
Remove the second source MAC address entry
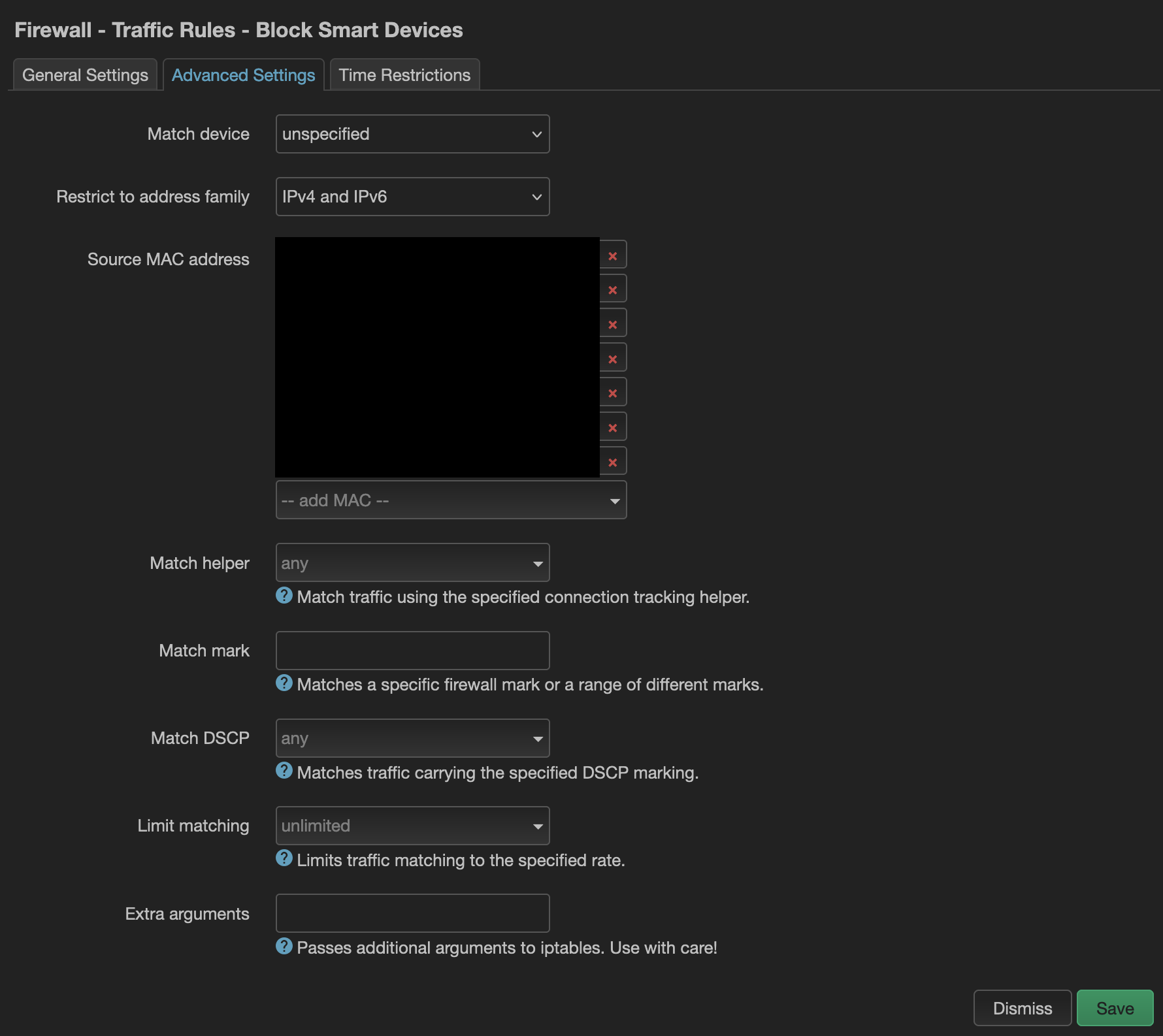[613, 289]
